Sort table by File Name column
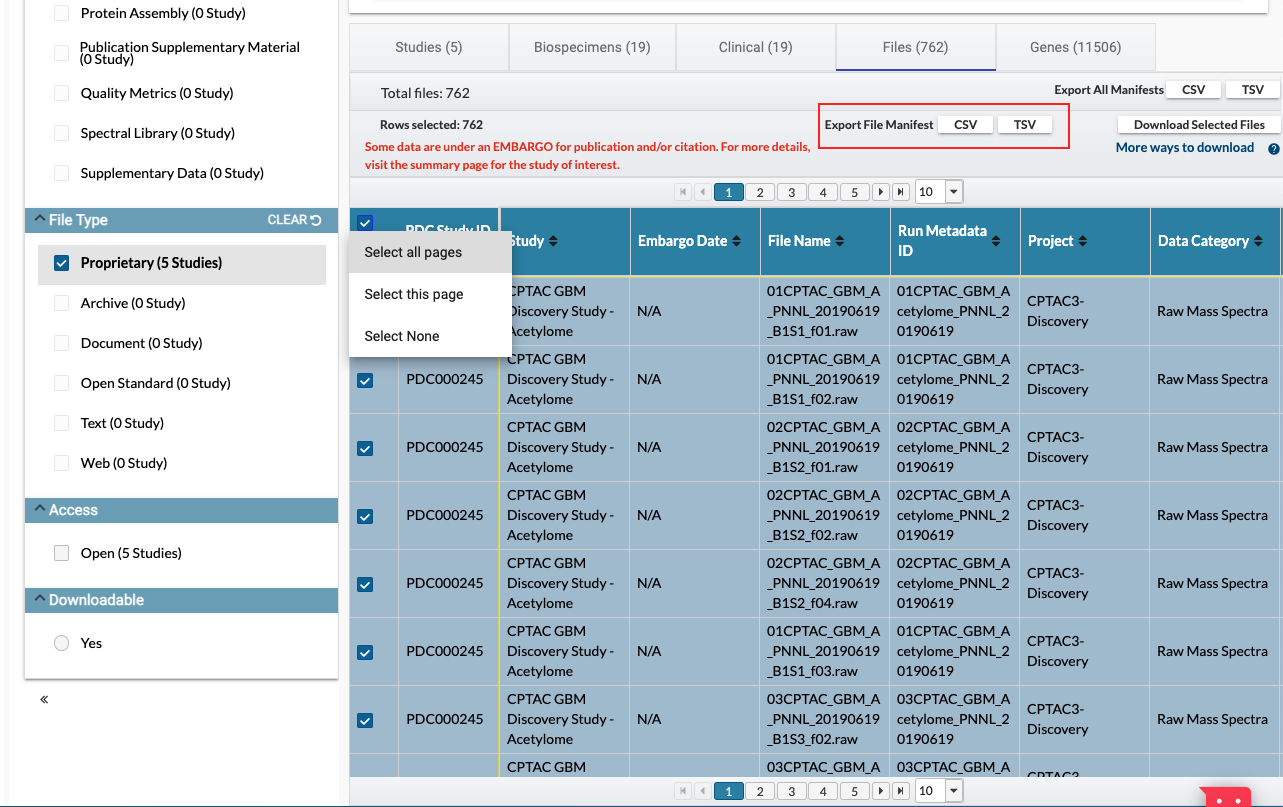The width and height of the screenshot is (1283, 807). 840,241
